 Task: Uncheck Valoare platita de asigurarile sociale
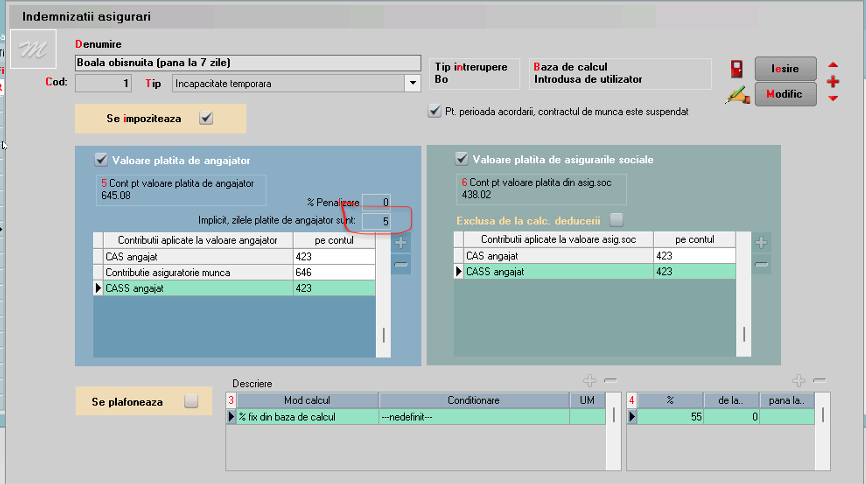[462, 159]
